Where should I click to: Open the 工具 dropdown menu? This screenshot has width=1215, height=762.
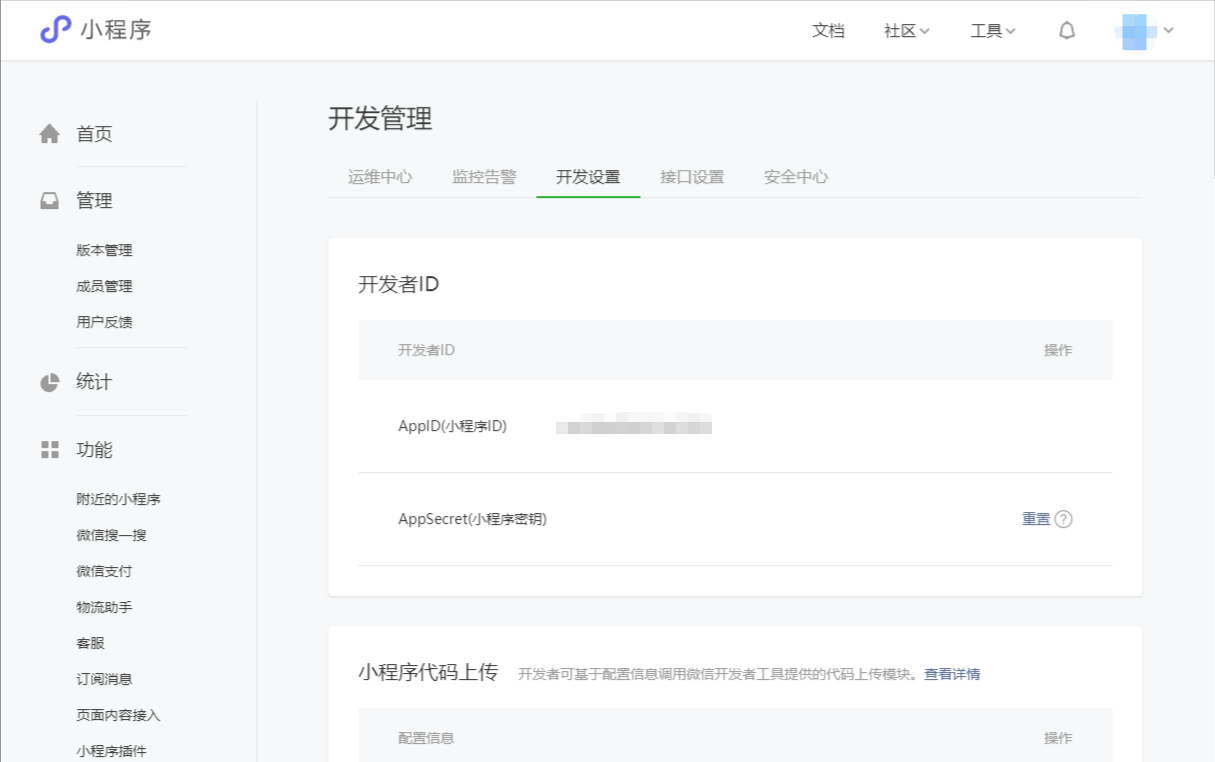coord(991,30)
